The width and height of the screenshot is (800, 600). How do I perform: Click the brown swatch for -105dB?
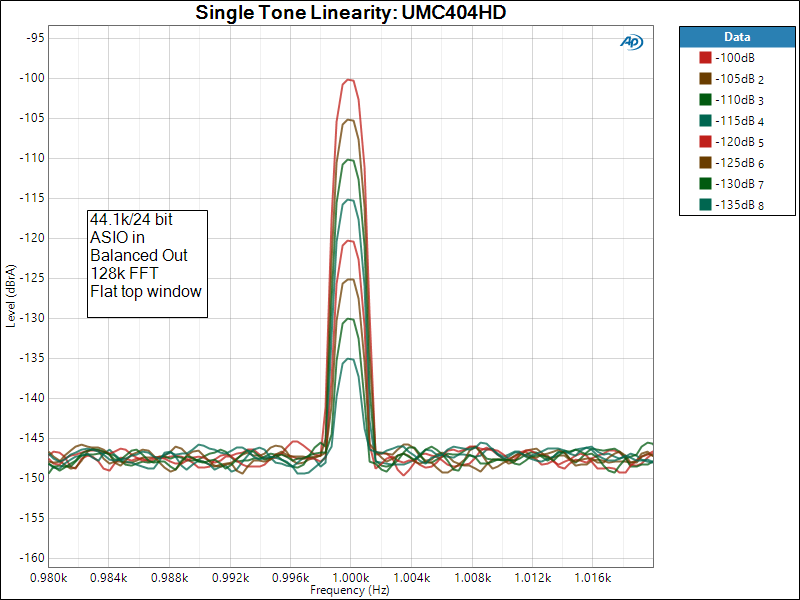tap(705, 79)
